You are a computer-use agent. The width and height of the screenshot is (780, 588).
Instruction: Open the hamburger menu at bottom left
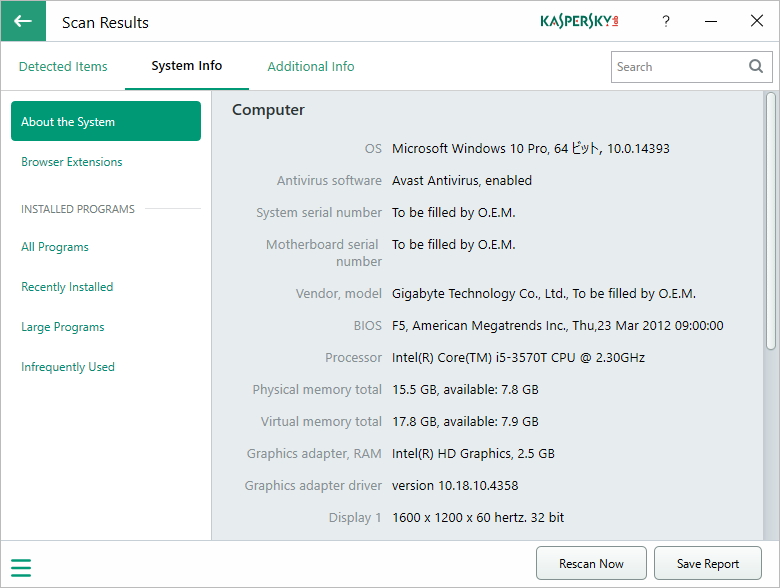click(x=21, y=568)
